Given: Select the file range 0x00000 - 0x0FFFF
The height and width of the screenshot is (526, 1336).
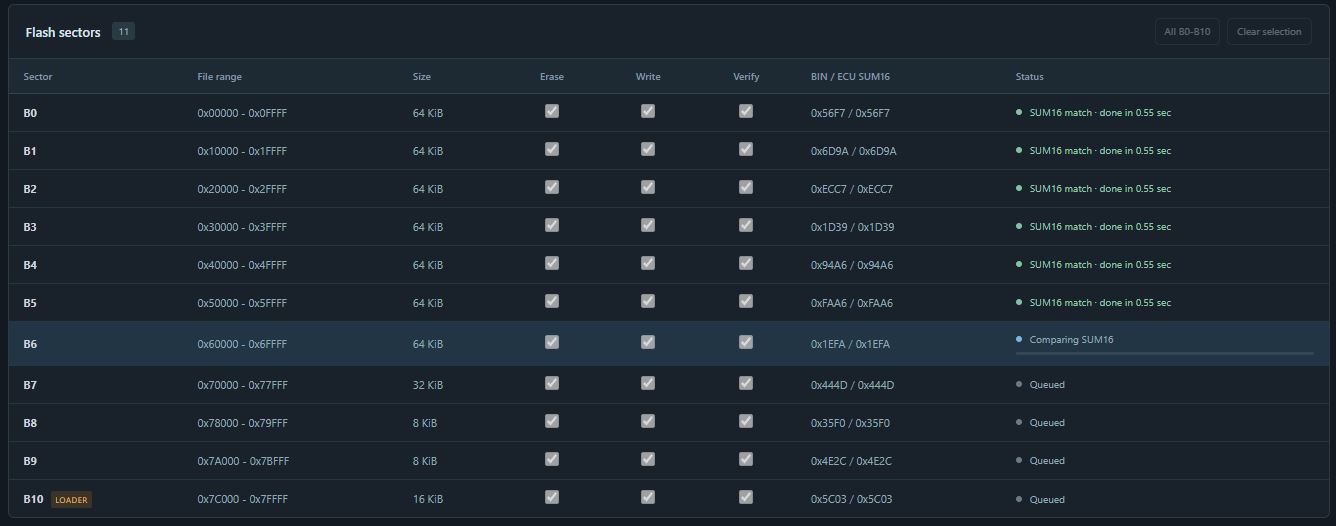Looking at the screenshot, I should point(242,113).
